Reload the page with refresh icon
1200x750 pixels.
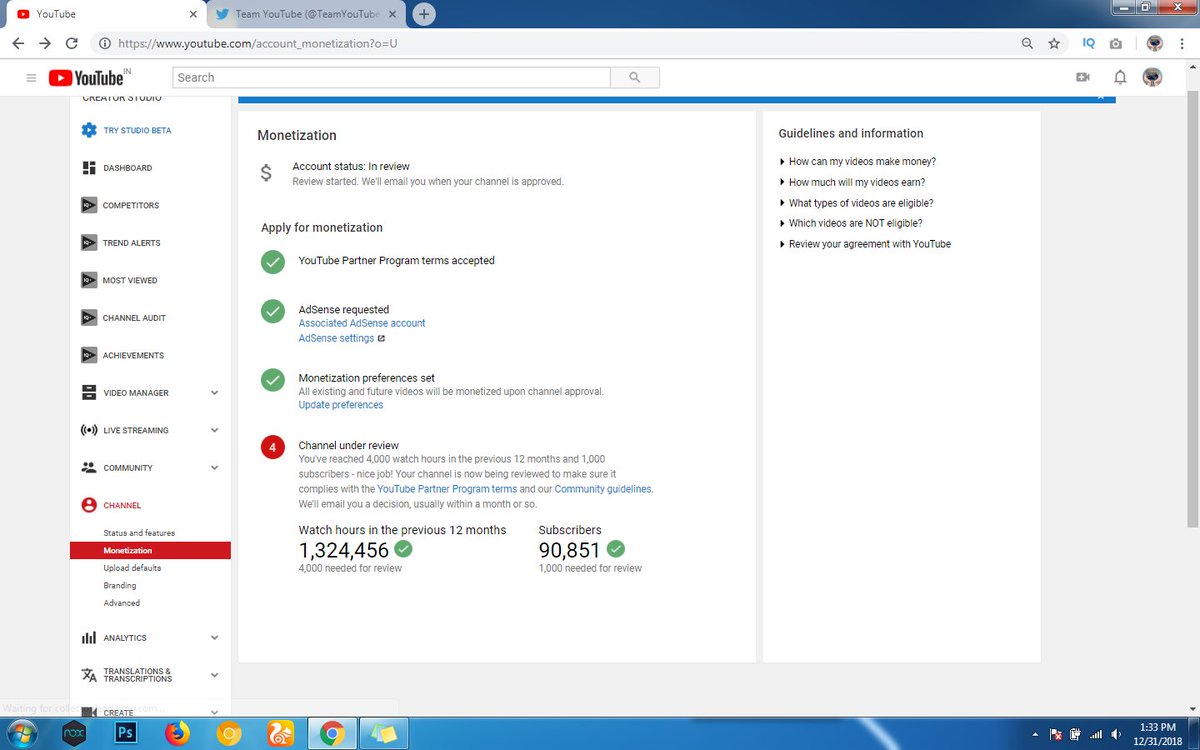(x=71, y=44)
